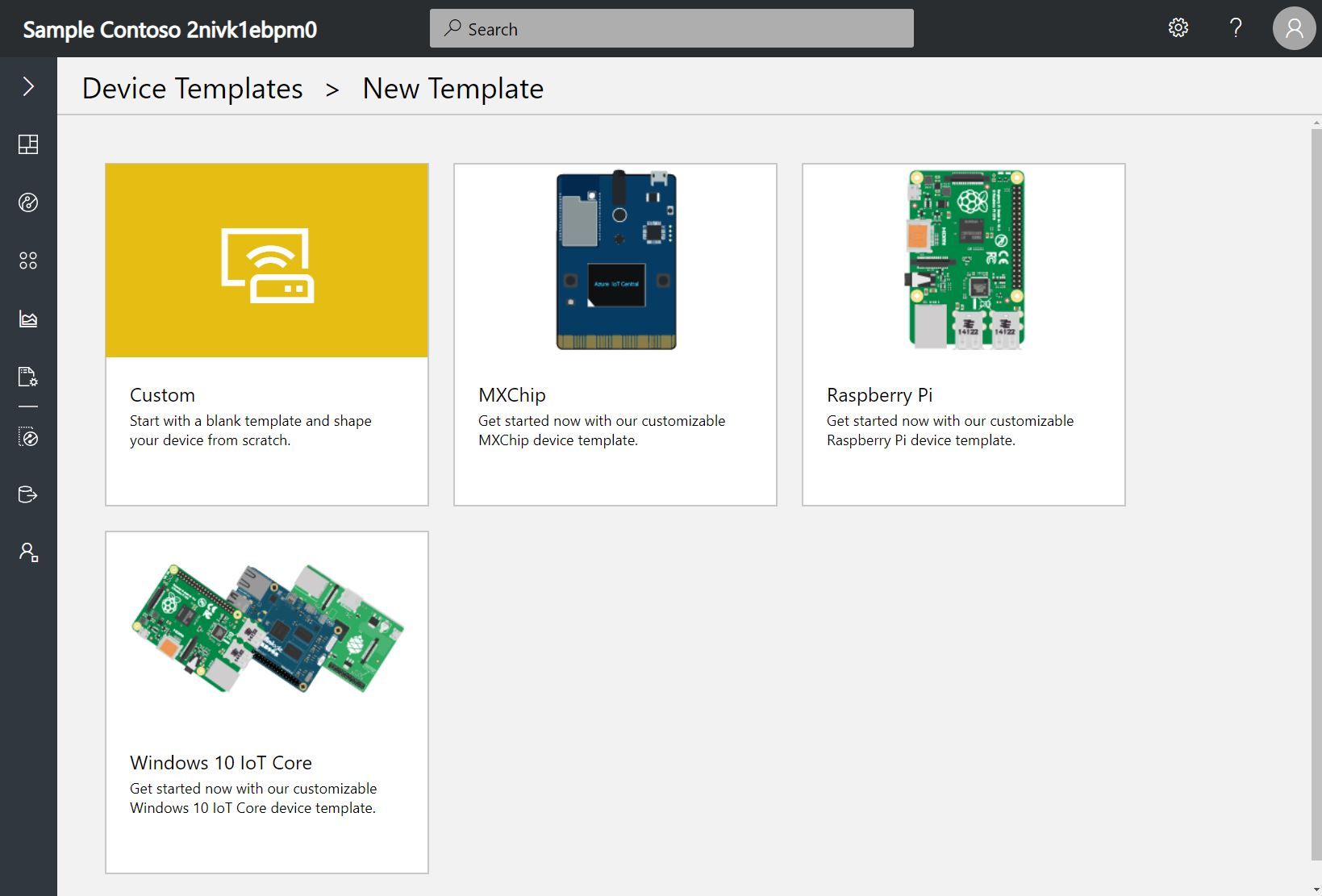Open the Analytics panel icon
Screen dimensions: 1322x896
[x=28, y=319]
